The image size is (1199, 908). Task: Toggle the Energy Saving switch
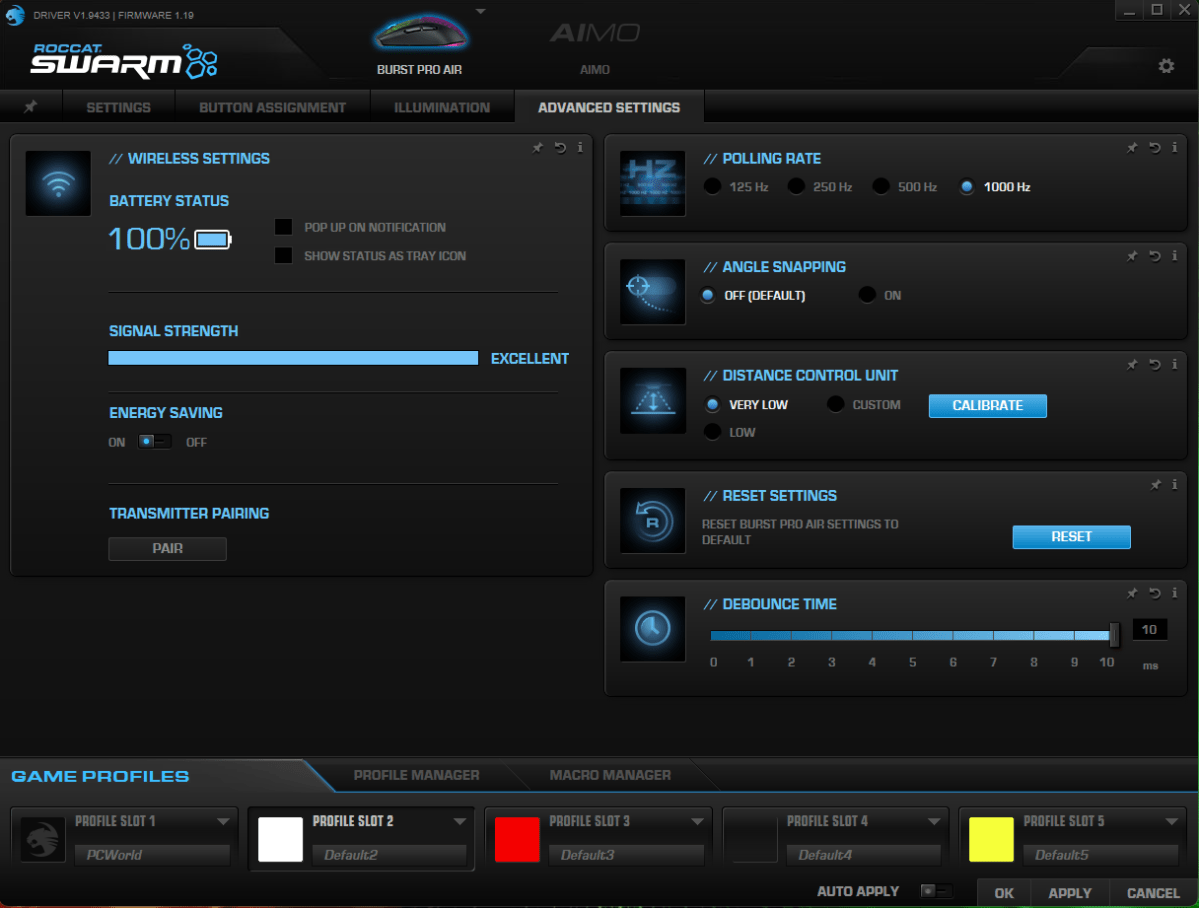[154, 441]
